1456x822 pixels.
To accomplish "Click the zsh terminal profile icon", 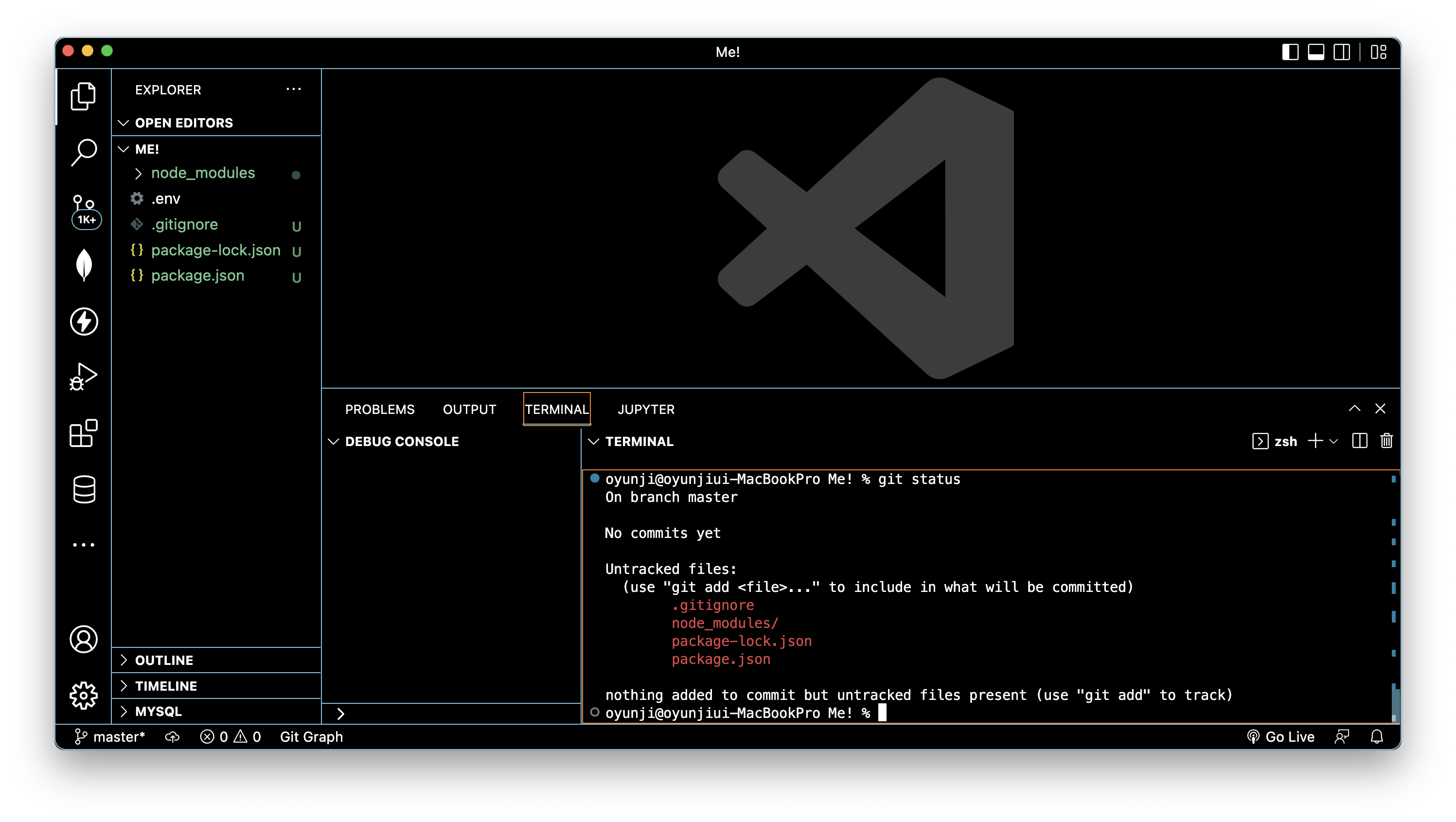I will [x=1260, y=442].
